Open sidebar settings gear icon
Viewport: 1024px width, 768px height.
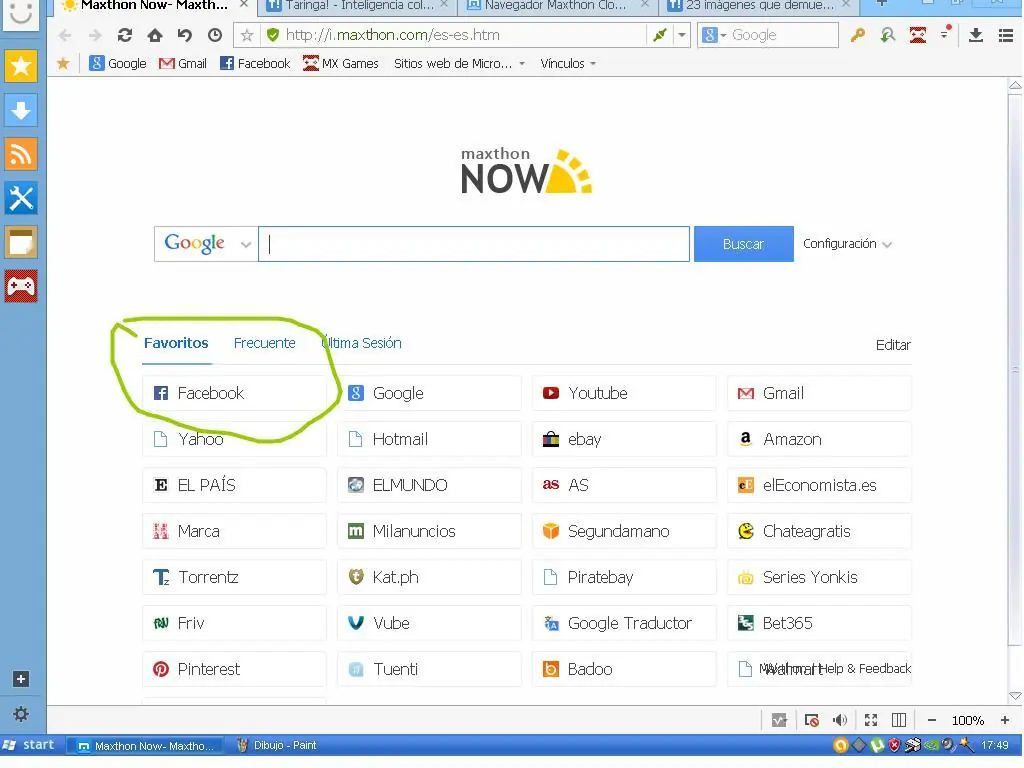[21, 714]
